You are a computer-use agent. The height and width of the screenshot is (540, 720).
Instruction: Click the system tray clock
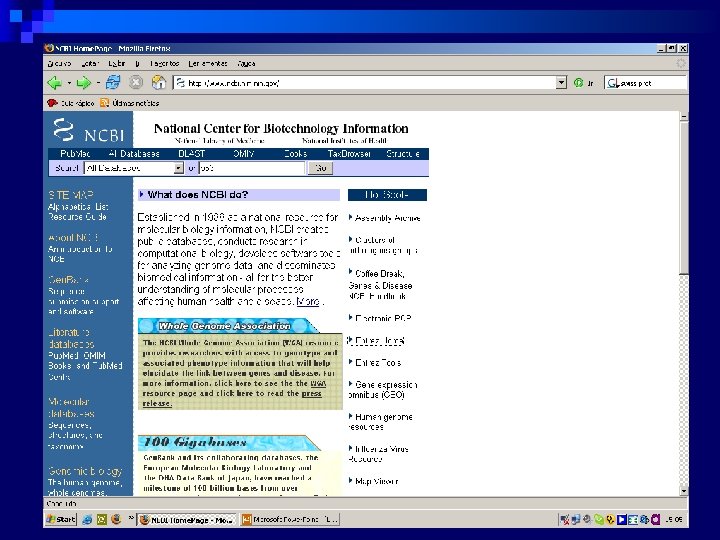(x=674, y=520)
